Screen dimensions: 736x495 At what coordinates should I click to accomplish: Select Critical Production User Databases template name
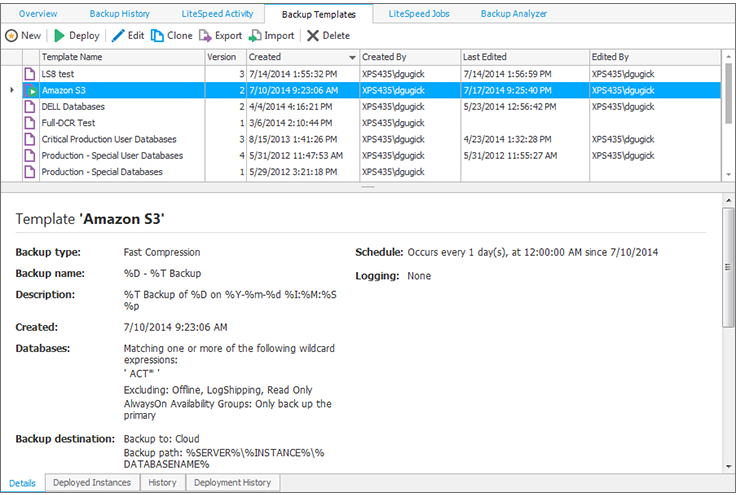coord(109,139)
